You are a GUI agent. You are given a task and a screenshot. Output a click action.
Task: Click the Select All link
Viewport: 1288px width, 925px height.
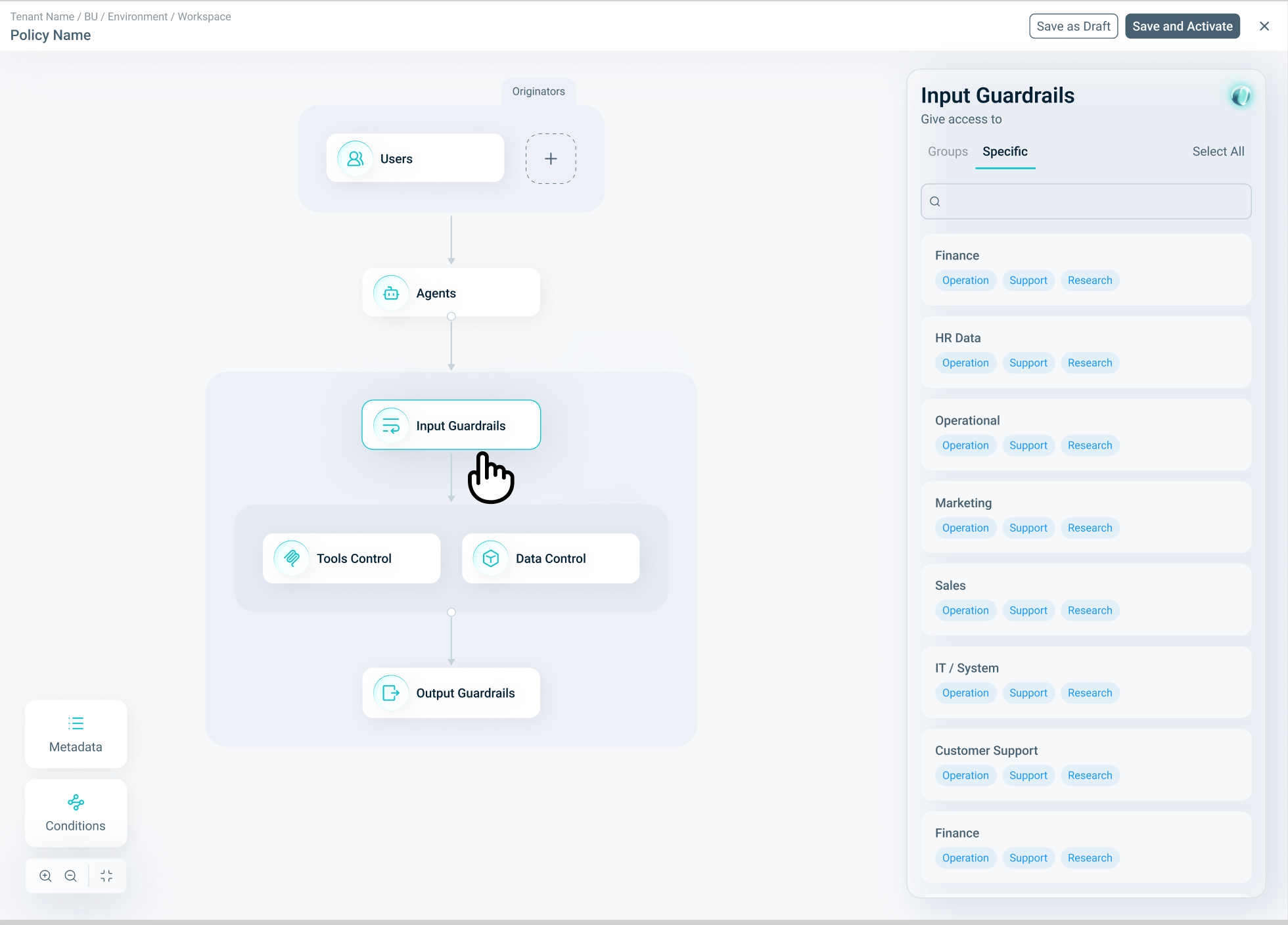1218,152
